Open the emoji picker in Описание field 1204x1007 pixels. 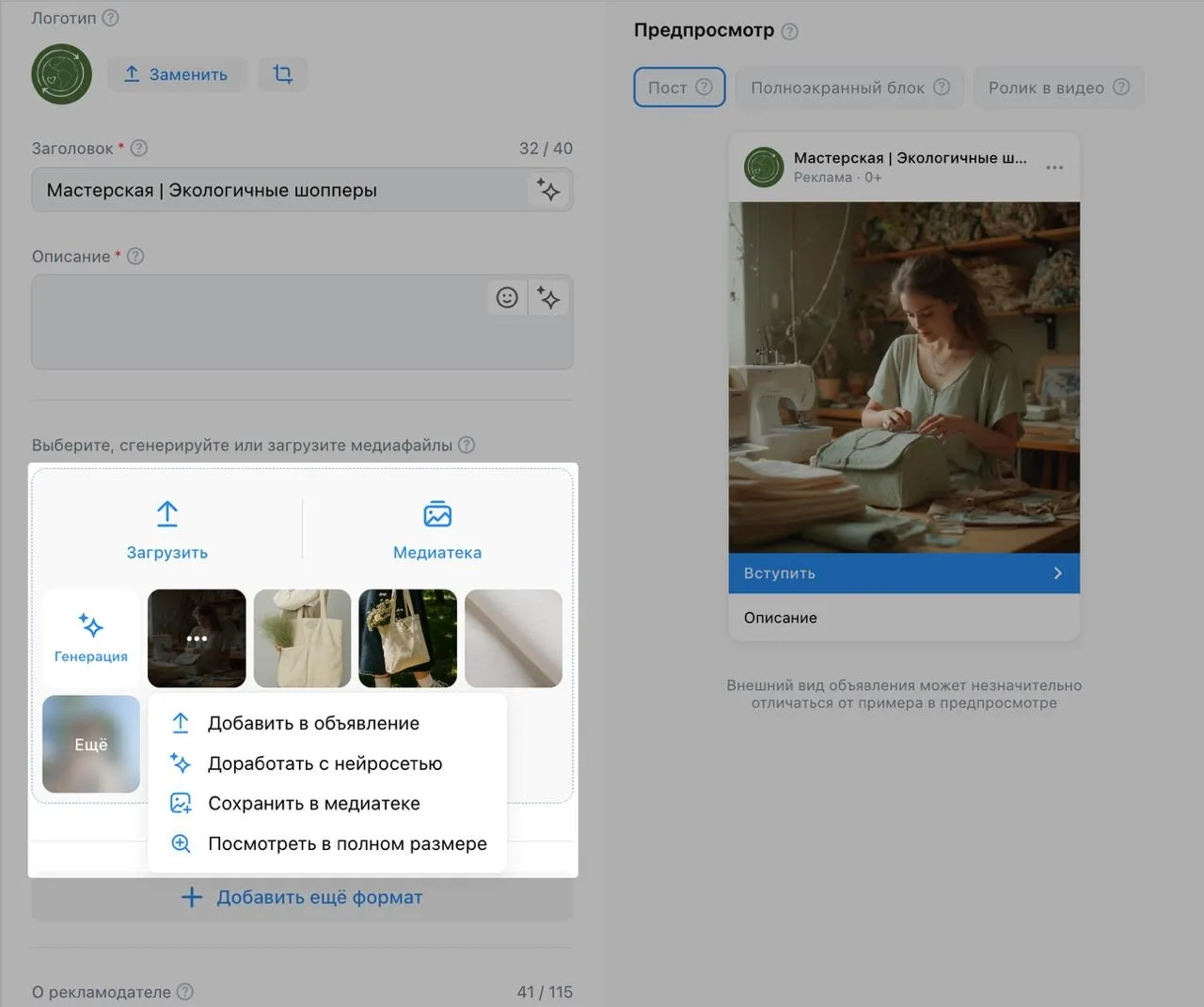pos(507,297)
